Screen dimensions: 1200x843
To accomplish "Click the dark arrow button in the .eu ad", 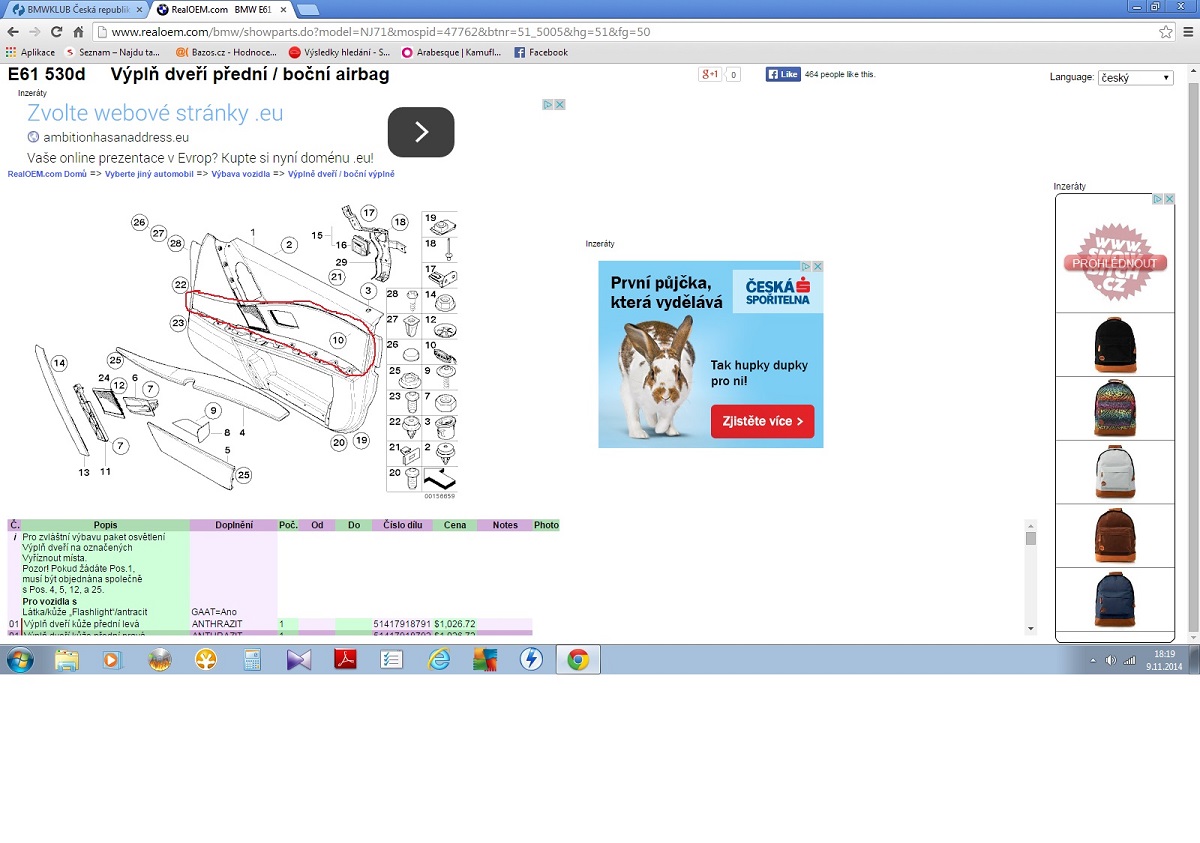I will (421, 132).
